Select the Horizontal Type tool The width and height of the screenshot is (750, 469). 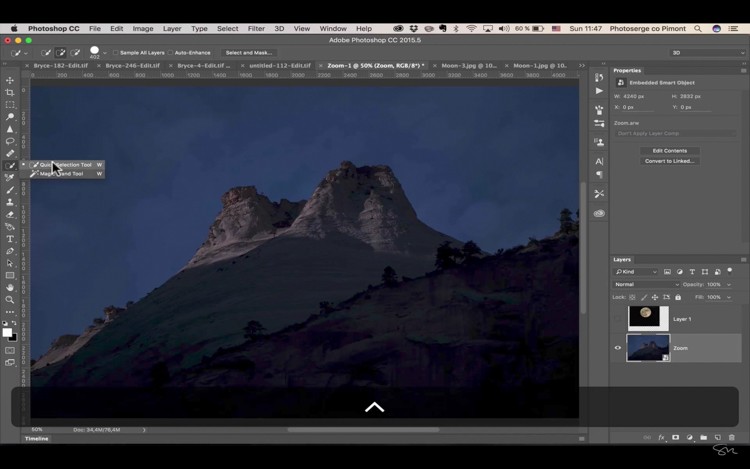[x=10, y=239]
